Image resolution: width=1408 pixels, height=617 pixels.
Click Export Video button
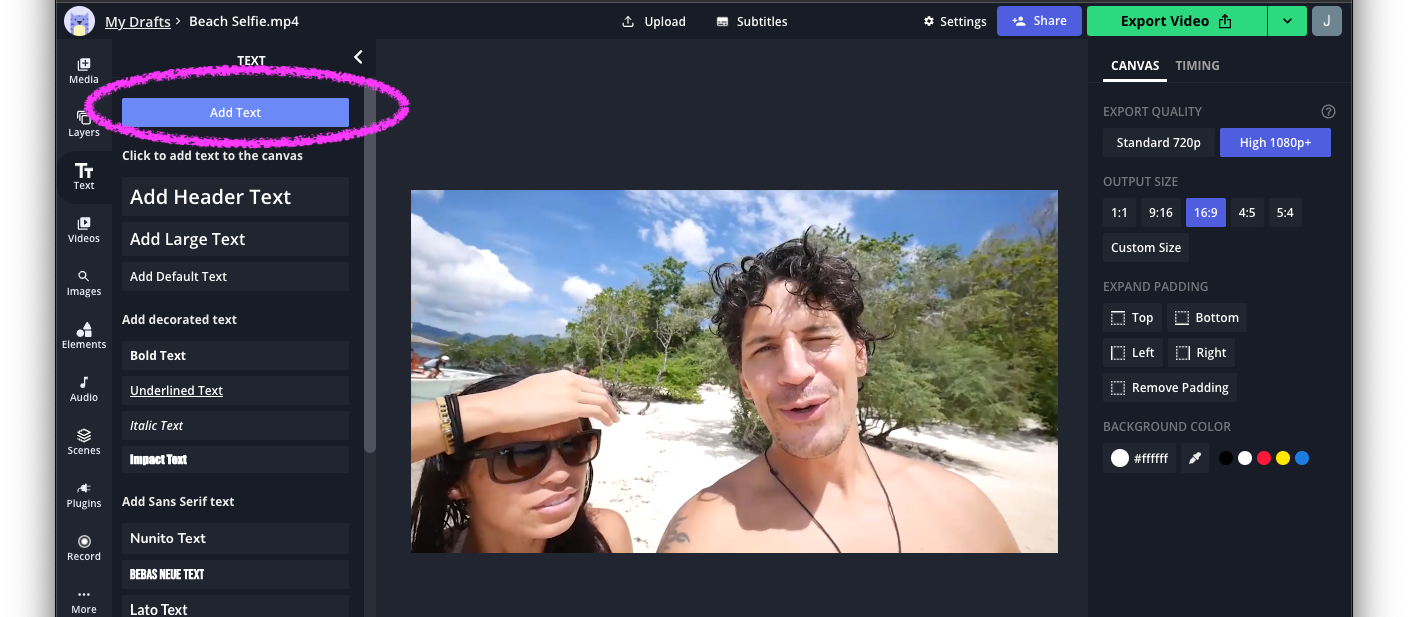[1177, 21]
